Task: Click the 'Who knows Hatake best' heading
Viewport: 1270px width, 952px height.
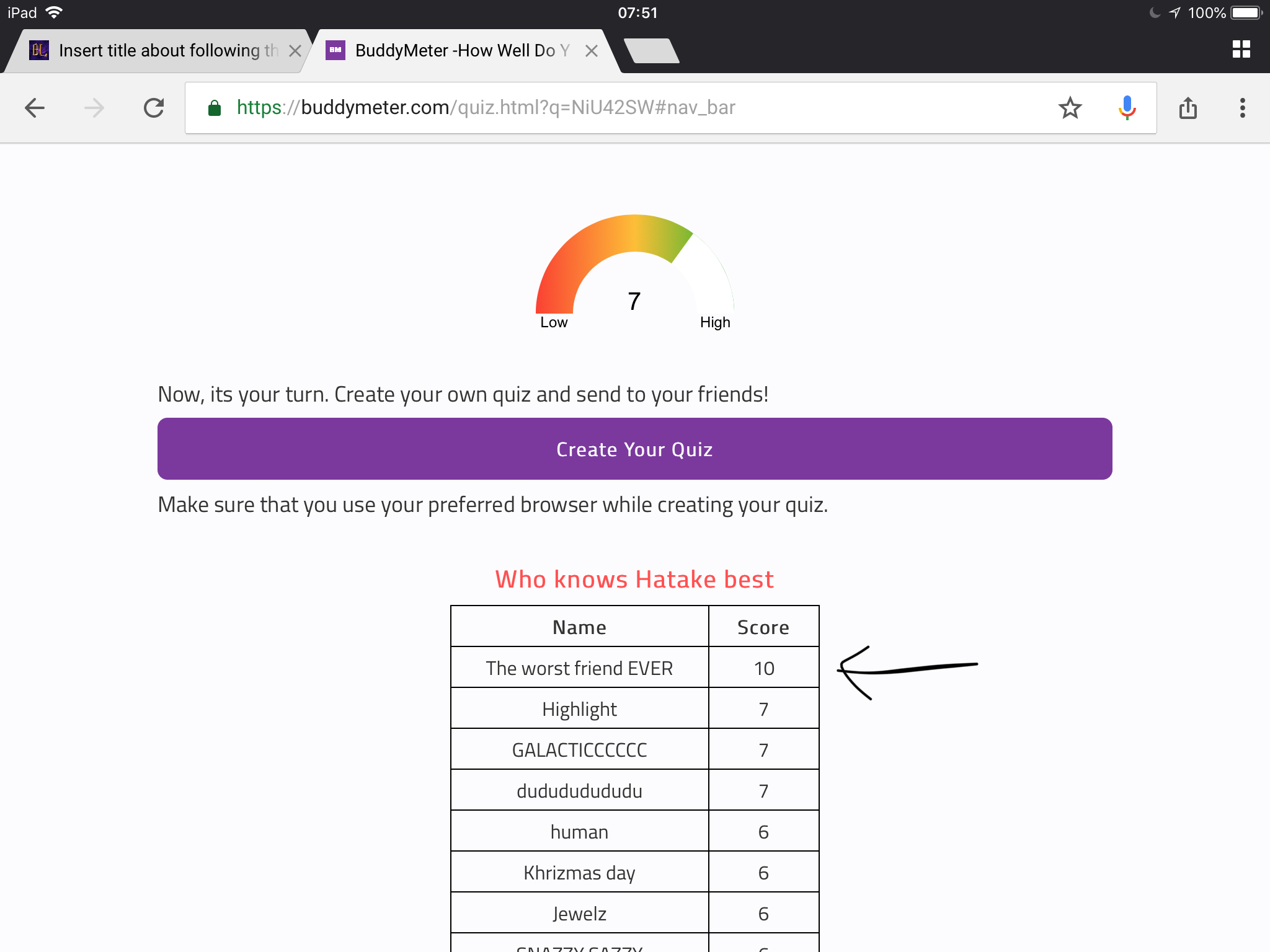Action: pos(634,580)
